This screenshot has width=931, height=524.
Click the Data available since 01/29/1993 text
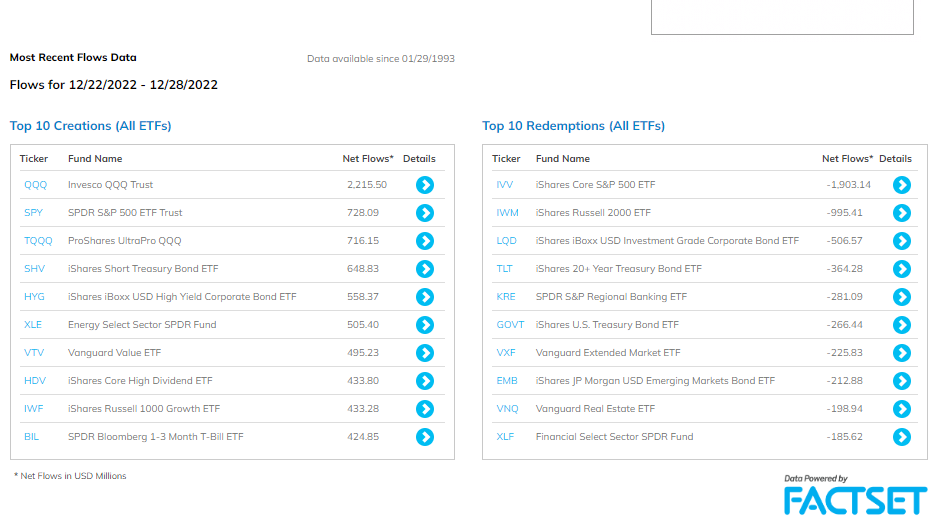[381, 59]
